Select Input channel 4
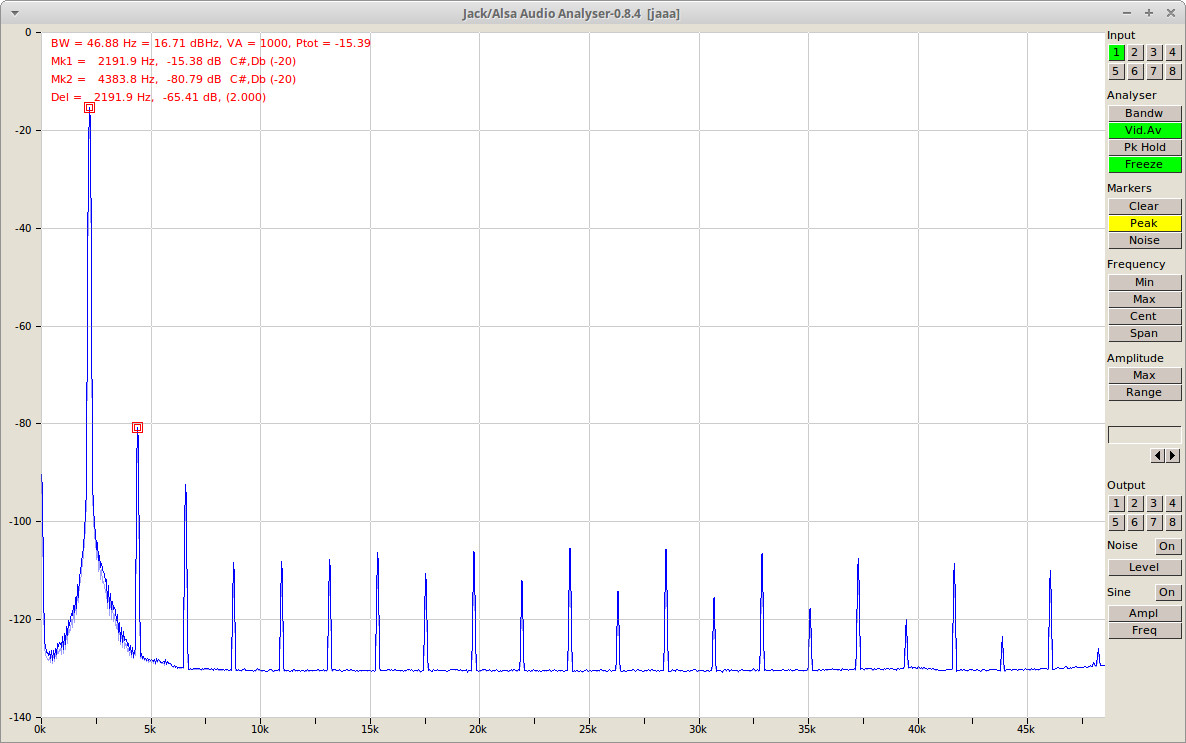Viewport: 1186px width, 743px height. point(1172,53)
